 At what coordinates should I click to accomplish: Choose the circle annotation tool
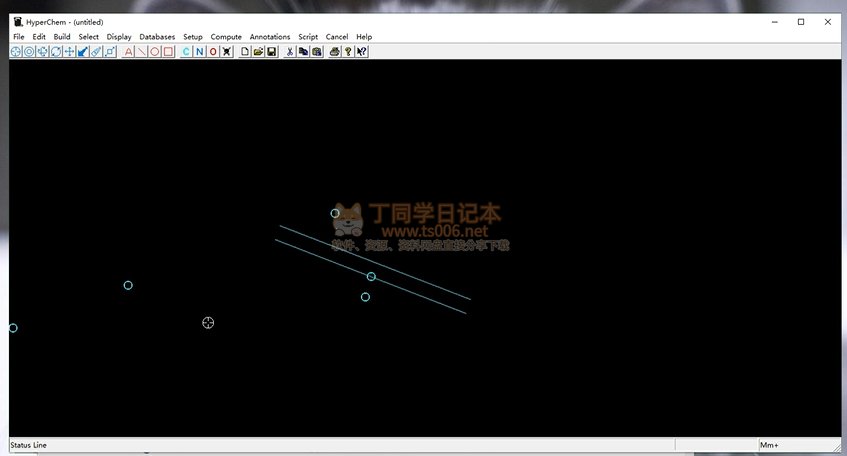(155, 51)
